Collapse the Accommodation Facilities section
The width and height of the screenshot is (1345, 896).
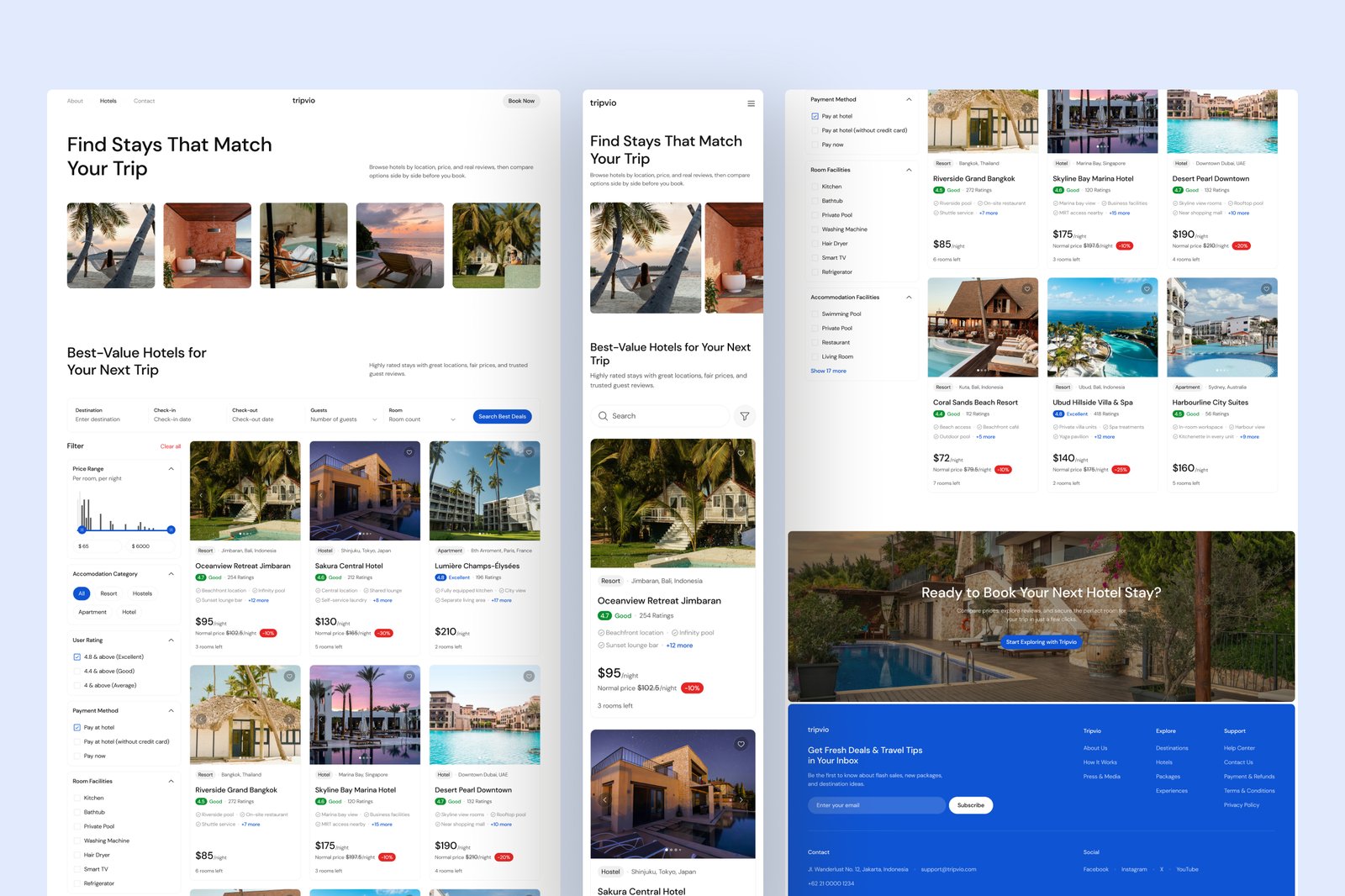pyautogui.click(x=908, y=297)
